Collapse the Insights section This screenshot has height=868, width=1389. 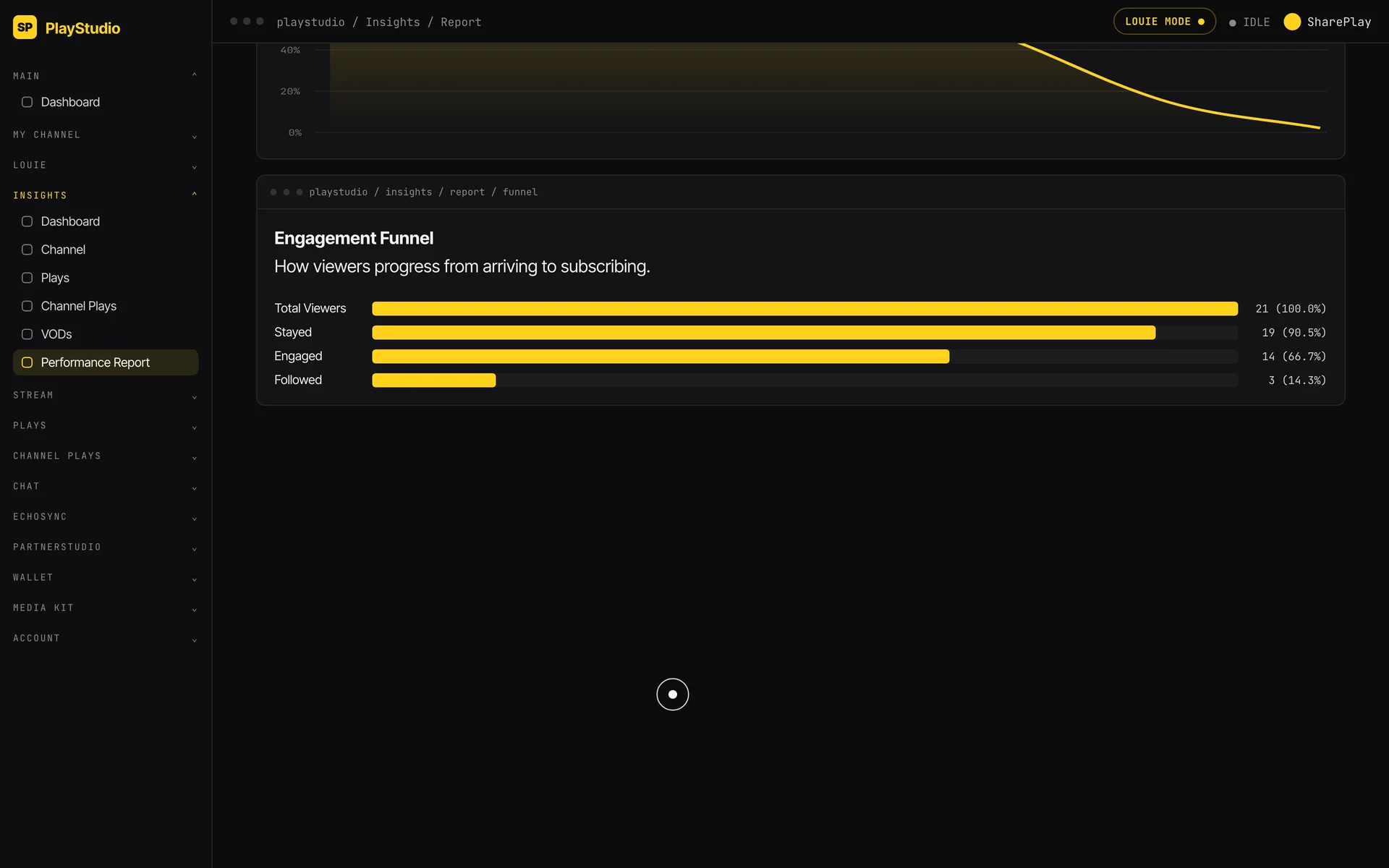pos(105,195)
